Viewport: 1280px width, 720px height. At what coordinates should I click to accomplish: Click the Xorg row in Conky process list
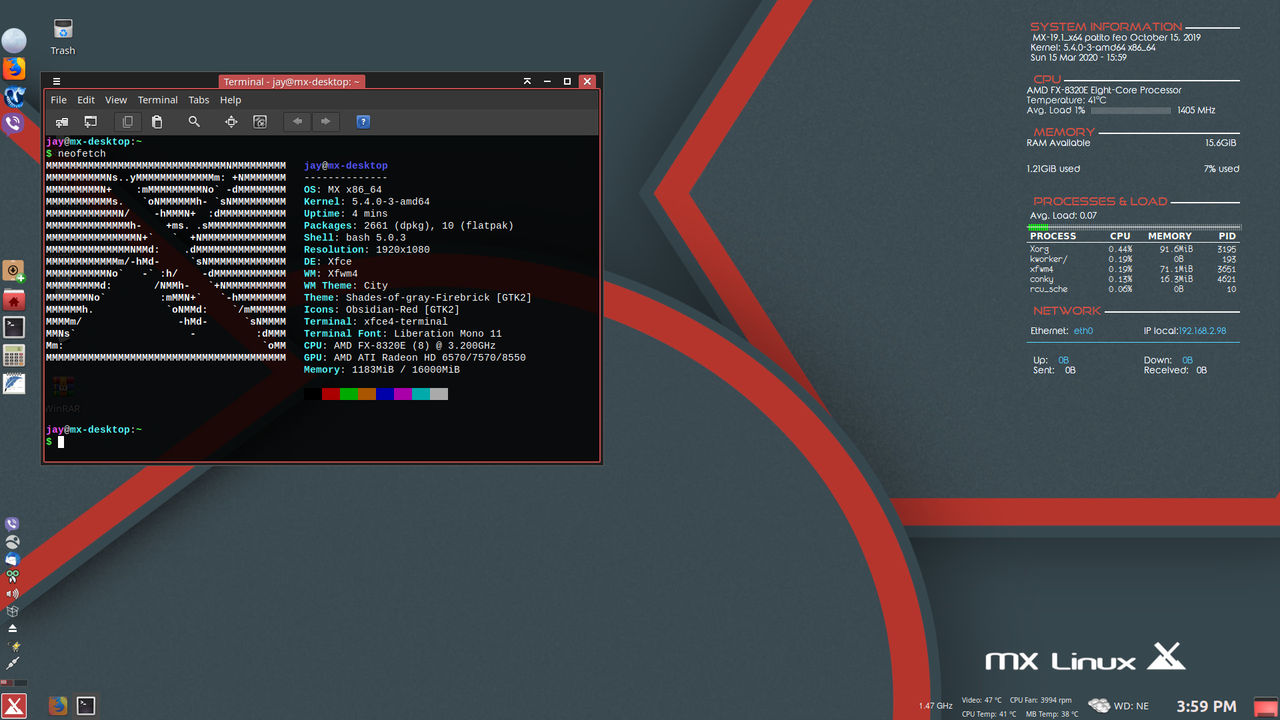[1134, 249]
